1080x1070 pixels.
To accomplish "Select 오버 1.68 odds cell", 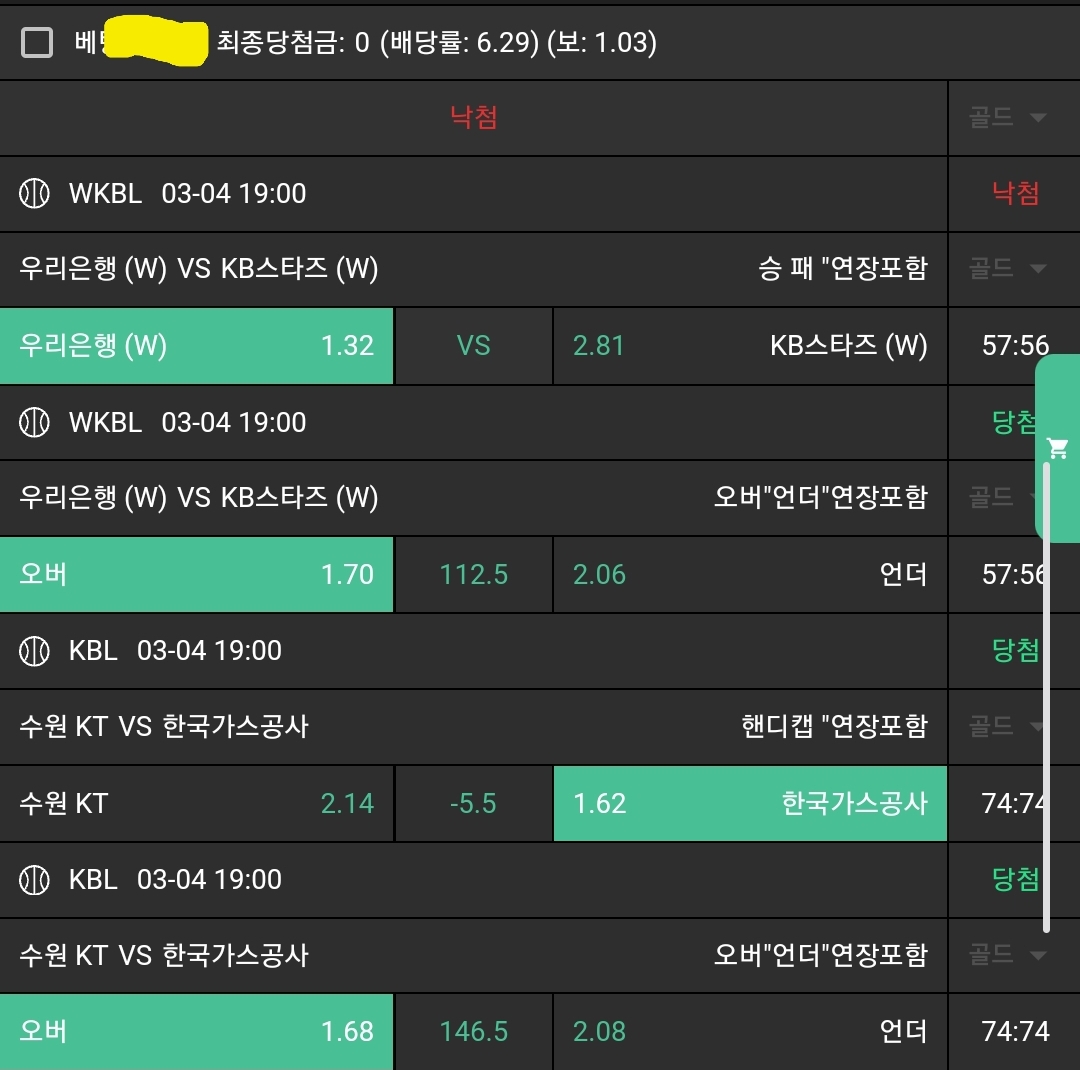I will pos(197,1031).
